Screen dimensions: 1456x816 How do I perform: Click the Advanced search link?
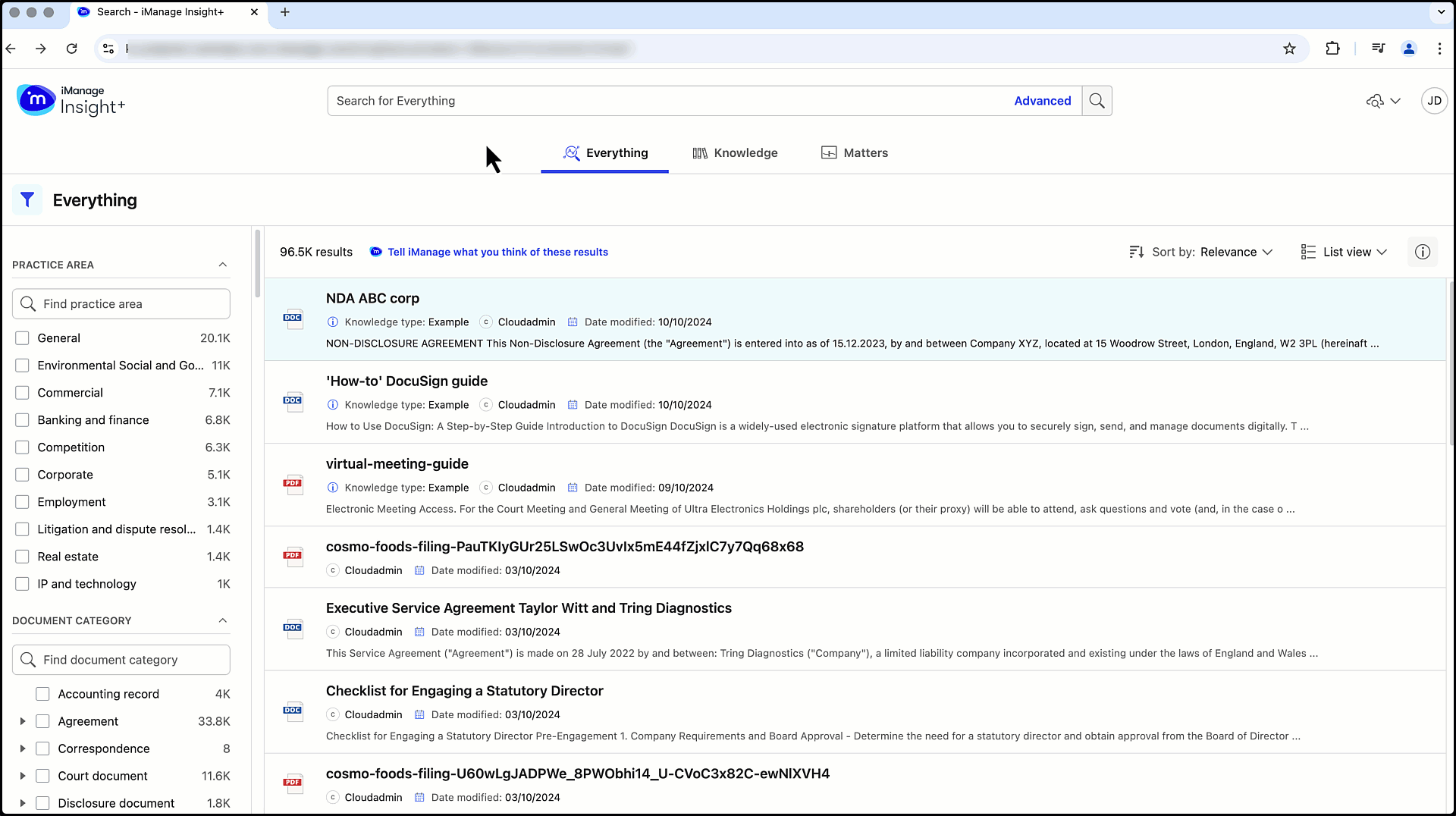pyautogui.click(x=1042, y=101)
